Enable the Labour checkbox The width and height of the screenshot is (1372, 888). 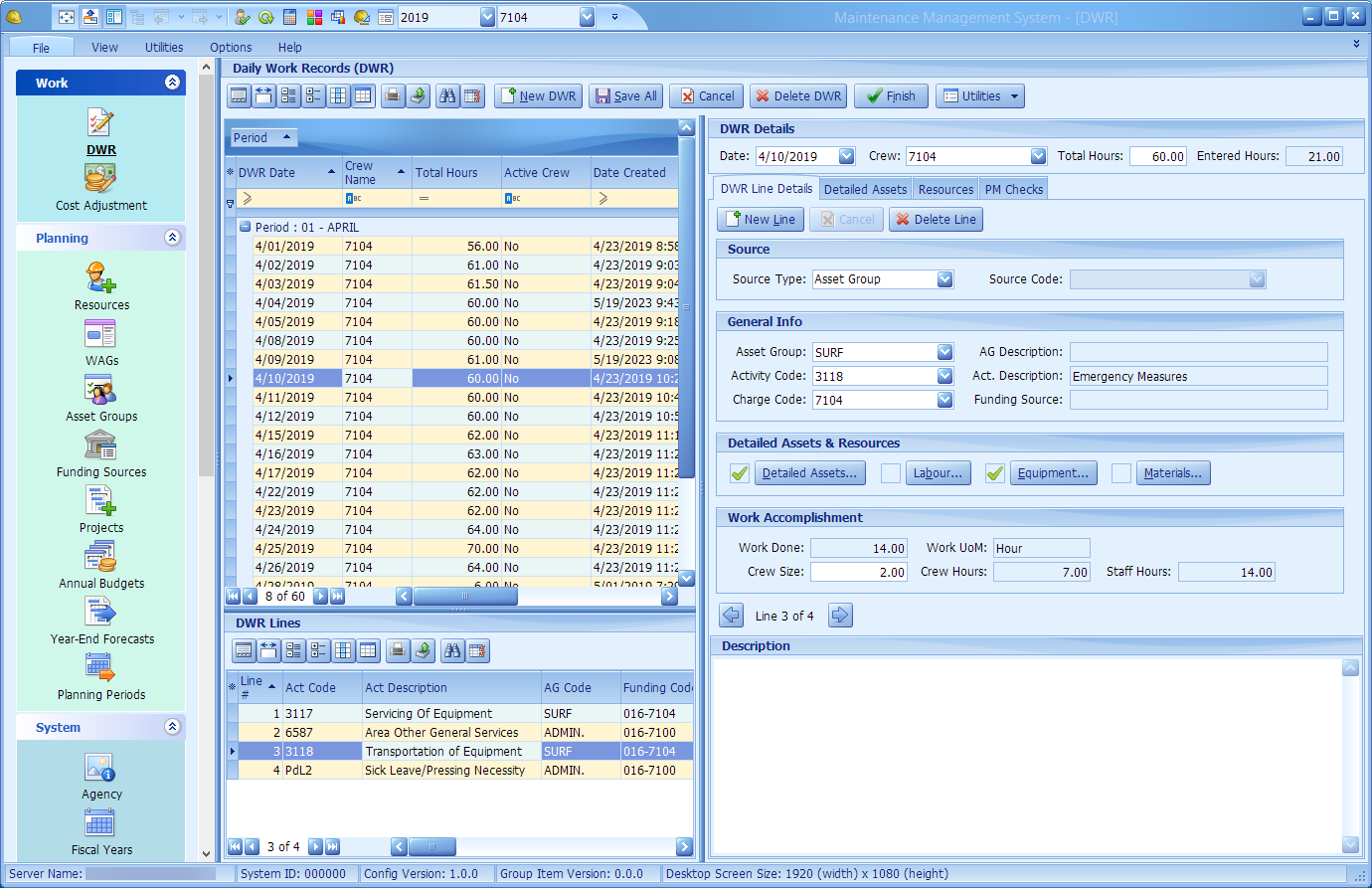point(890,472)
